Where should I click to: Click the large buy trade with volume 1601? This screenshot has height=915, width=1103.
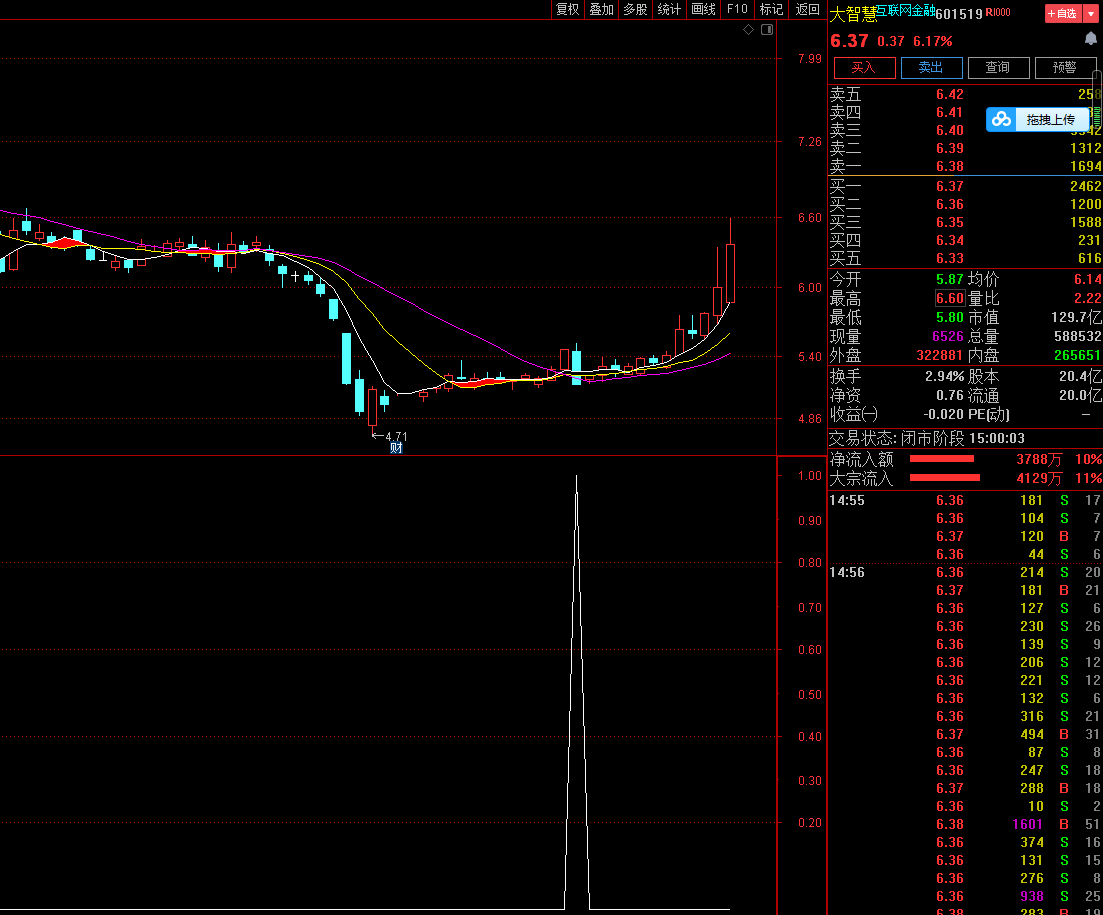pyautogui.click(x=965, y=824)
